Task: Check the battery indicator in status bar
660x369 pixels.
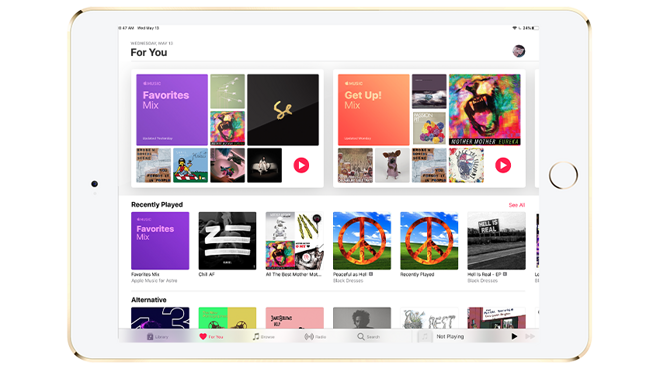Action: click(x=535, y=28)
